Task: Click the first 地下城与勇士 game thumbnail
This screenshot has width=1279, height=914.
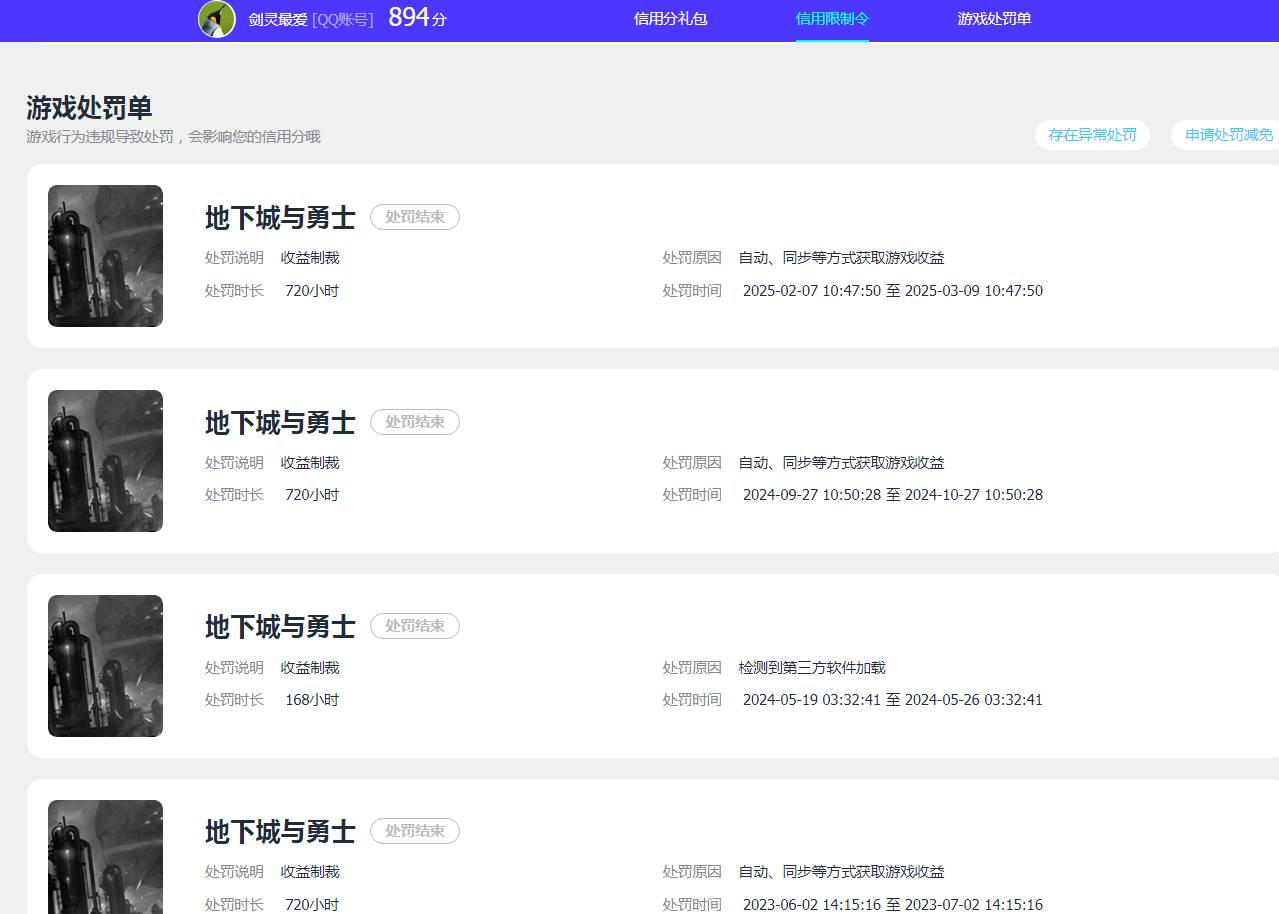Action: click(105, 255)
